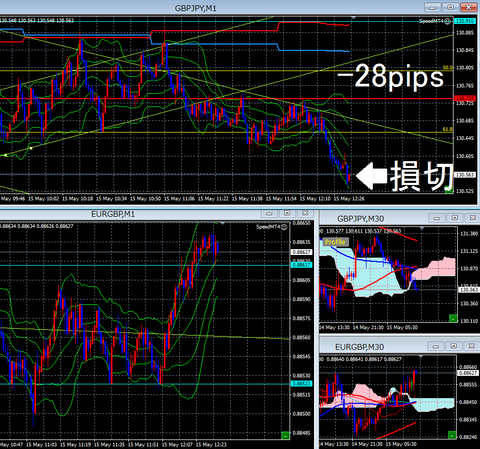This screenshot has width=480, height=449.
Task: Click red price level label in GBPJPY,M1
Action: coord(465,99)
